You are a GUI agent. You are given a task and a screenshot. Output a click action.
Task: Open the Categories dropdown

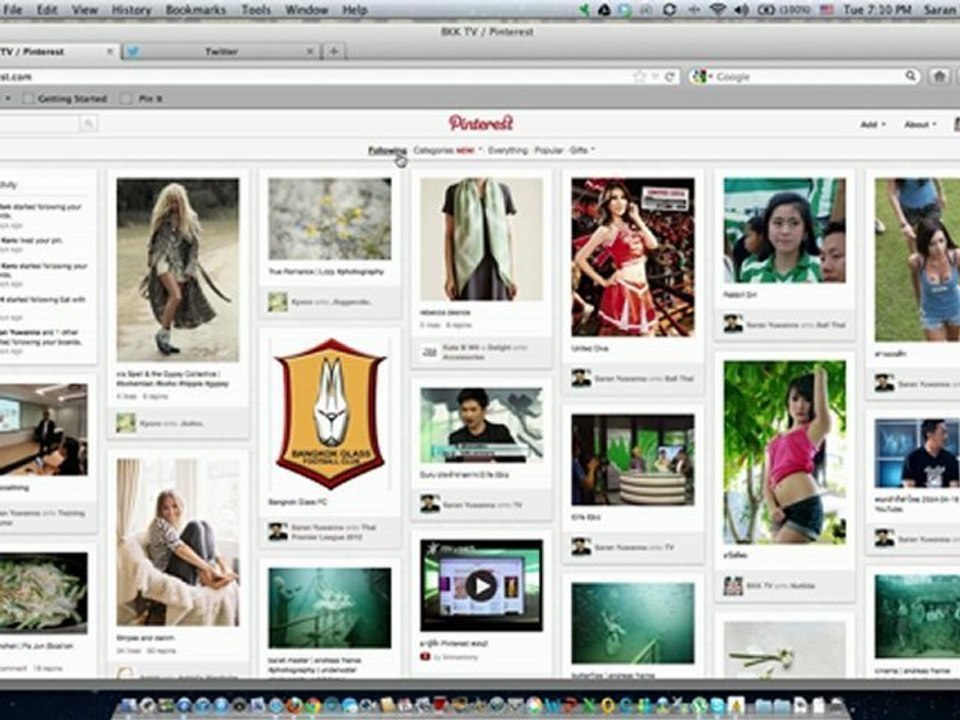click(447, 150)
